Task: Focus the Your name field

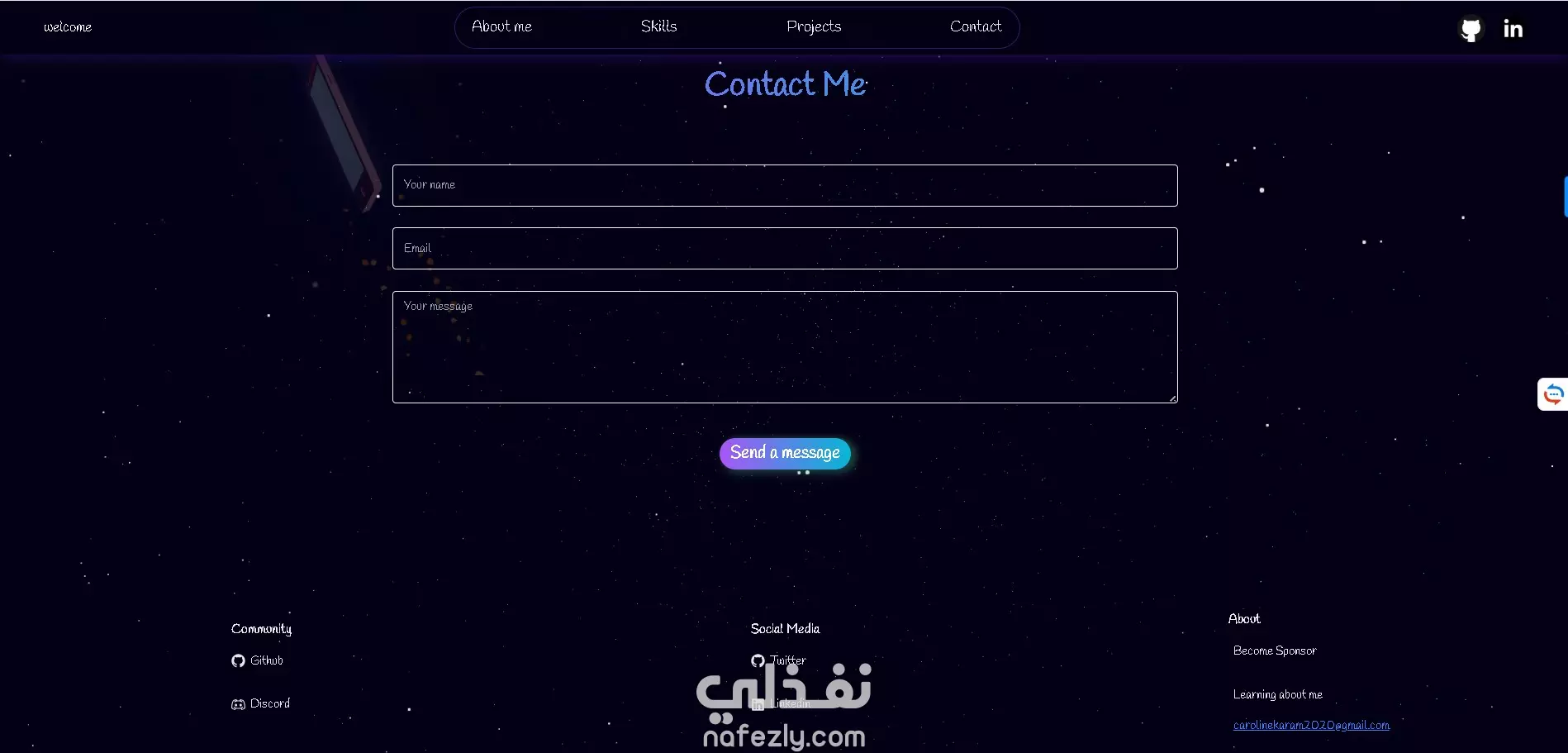Action: pyautogui.click(x=785, y=185)
